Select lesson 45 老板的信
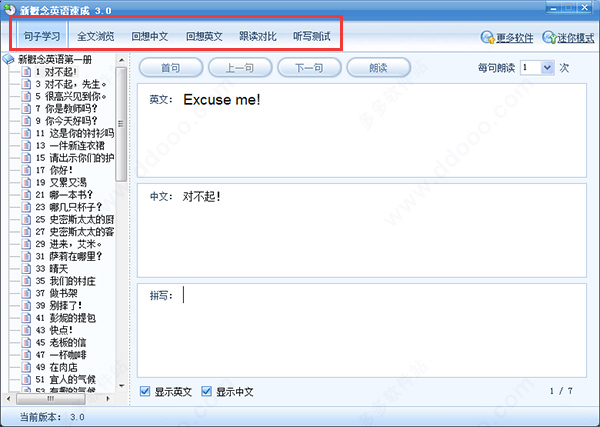The width and height of the screenshot is (600, 427). [61, 342]
